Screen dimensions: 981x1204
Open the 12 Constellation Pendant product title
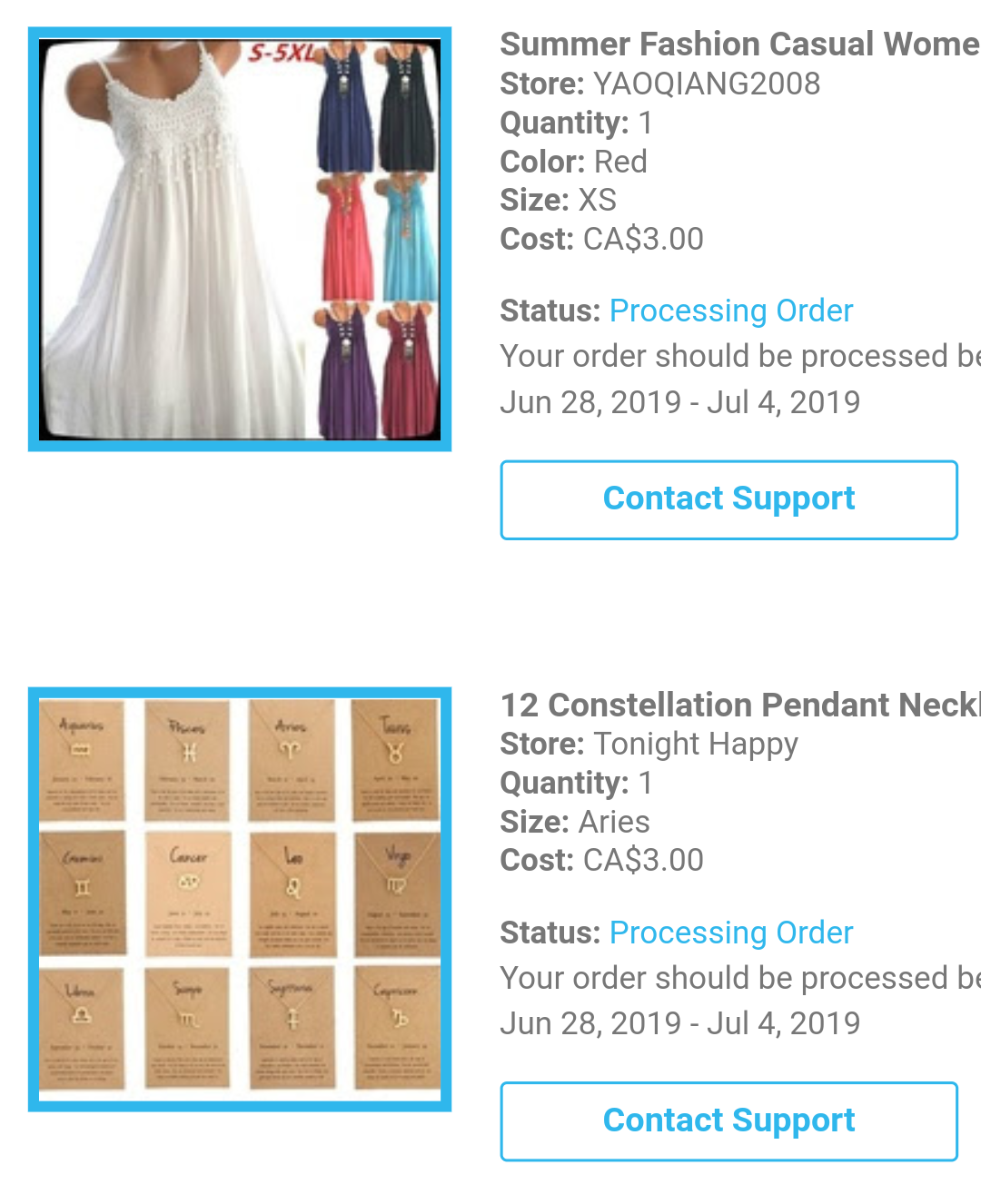click(x=740, y=705)
